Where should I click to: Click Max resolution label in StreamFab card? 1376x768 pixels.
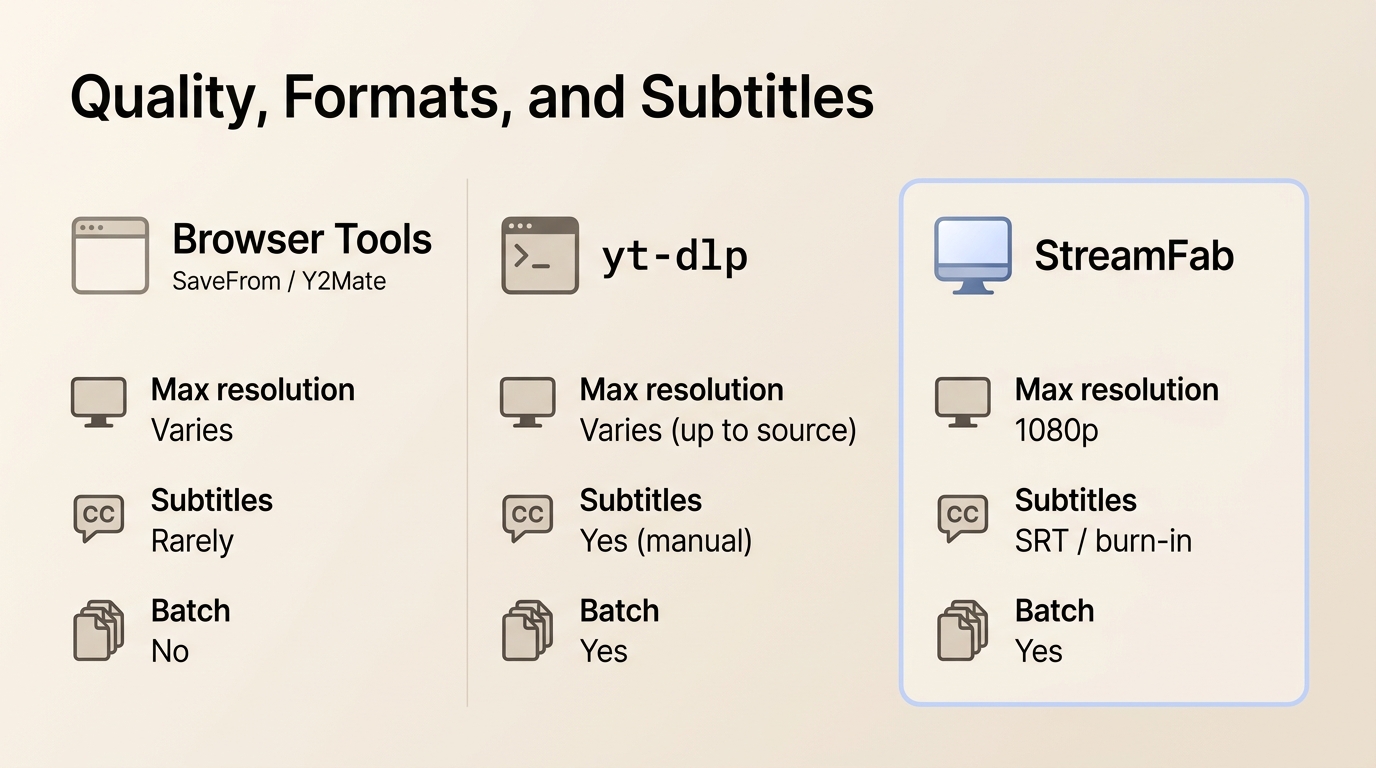coord(1117,389)
